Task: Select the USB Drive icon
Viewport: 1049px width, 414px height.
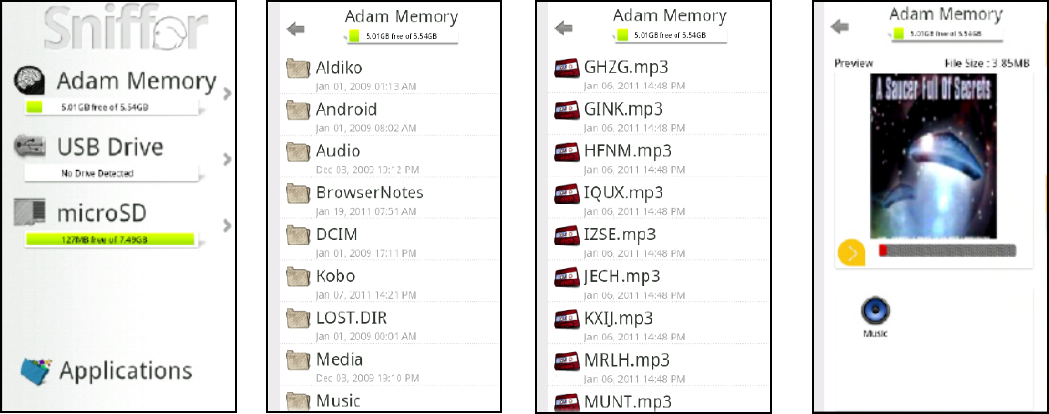Action: 30,145
